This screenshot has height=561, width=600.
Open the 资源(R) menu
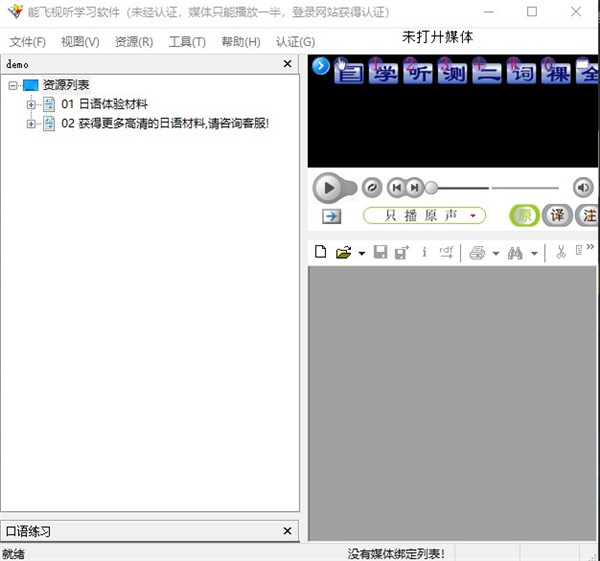[133, 42]
